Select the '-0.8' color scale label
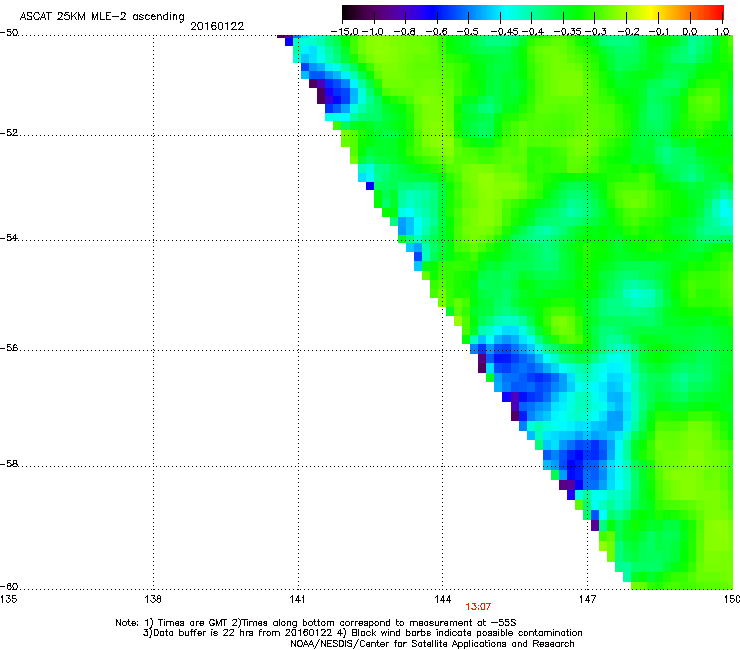This screenshot has width=740, height=650. (405, 32)
